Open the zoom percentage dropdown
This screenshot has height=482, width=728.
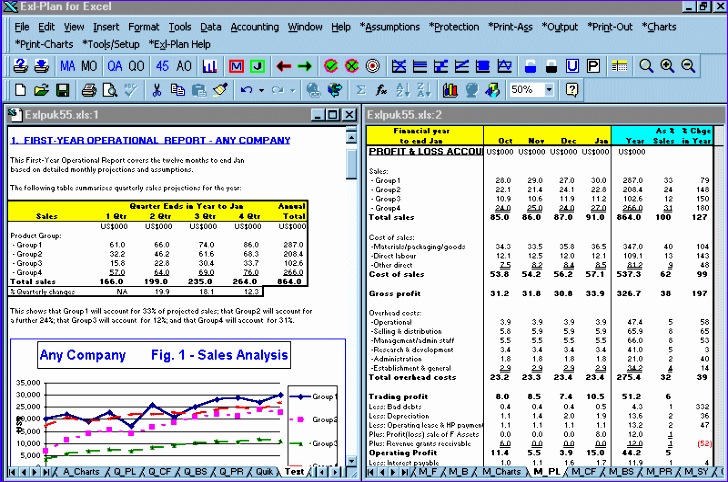[549, 90]
